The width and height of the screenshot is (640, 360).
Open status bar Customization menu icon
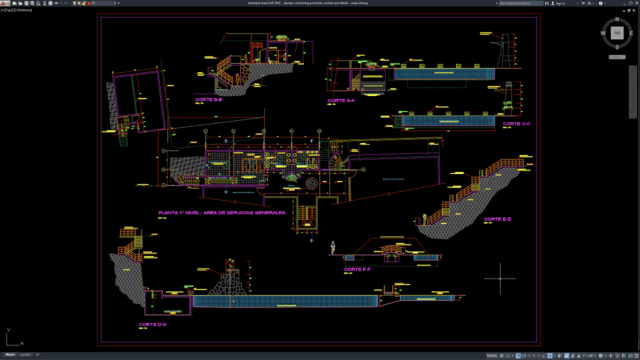coord(636,356)
